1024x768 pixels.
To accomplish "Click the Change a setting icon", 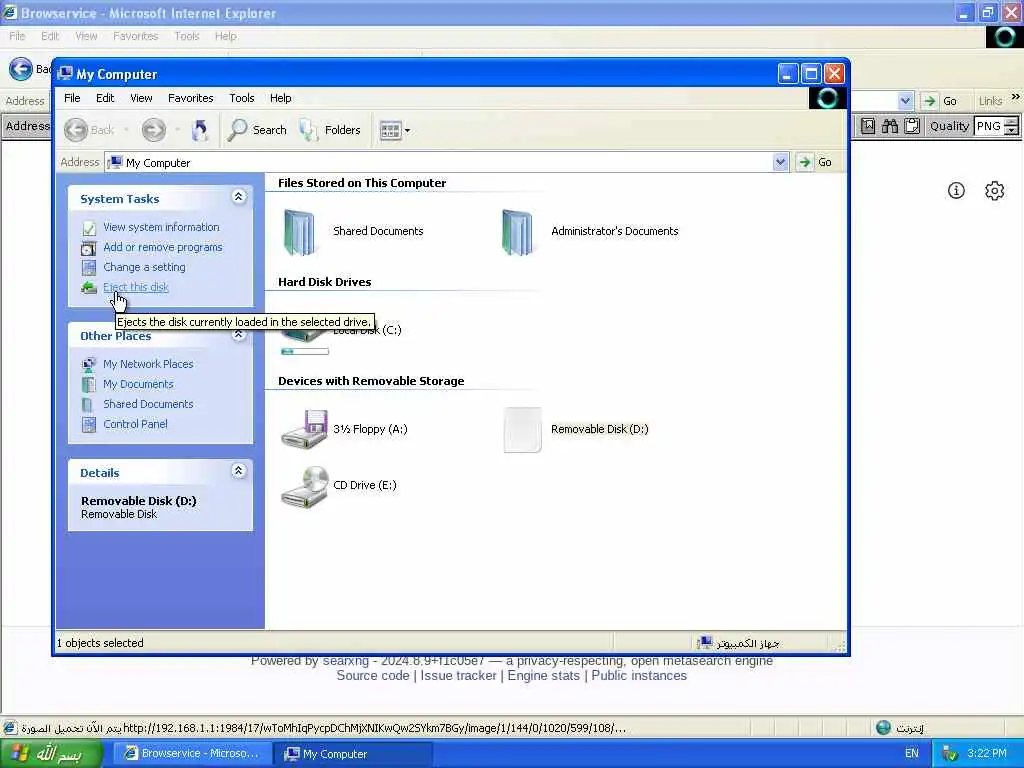I will pyautogui.click(x=89, y=268).
